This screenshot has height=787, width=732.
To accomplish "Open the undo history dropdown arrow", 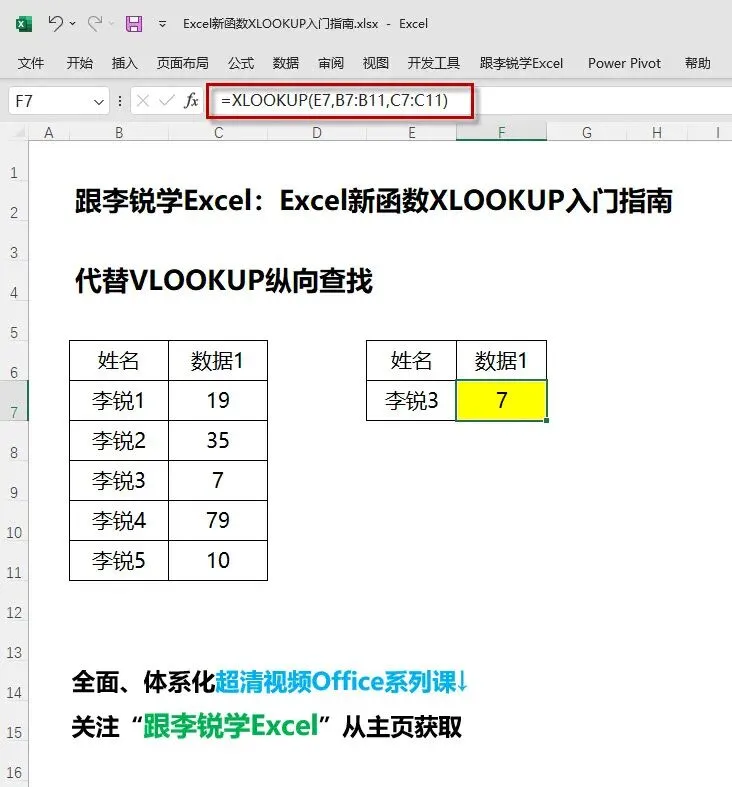I will click(73, 24).
